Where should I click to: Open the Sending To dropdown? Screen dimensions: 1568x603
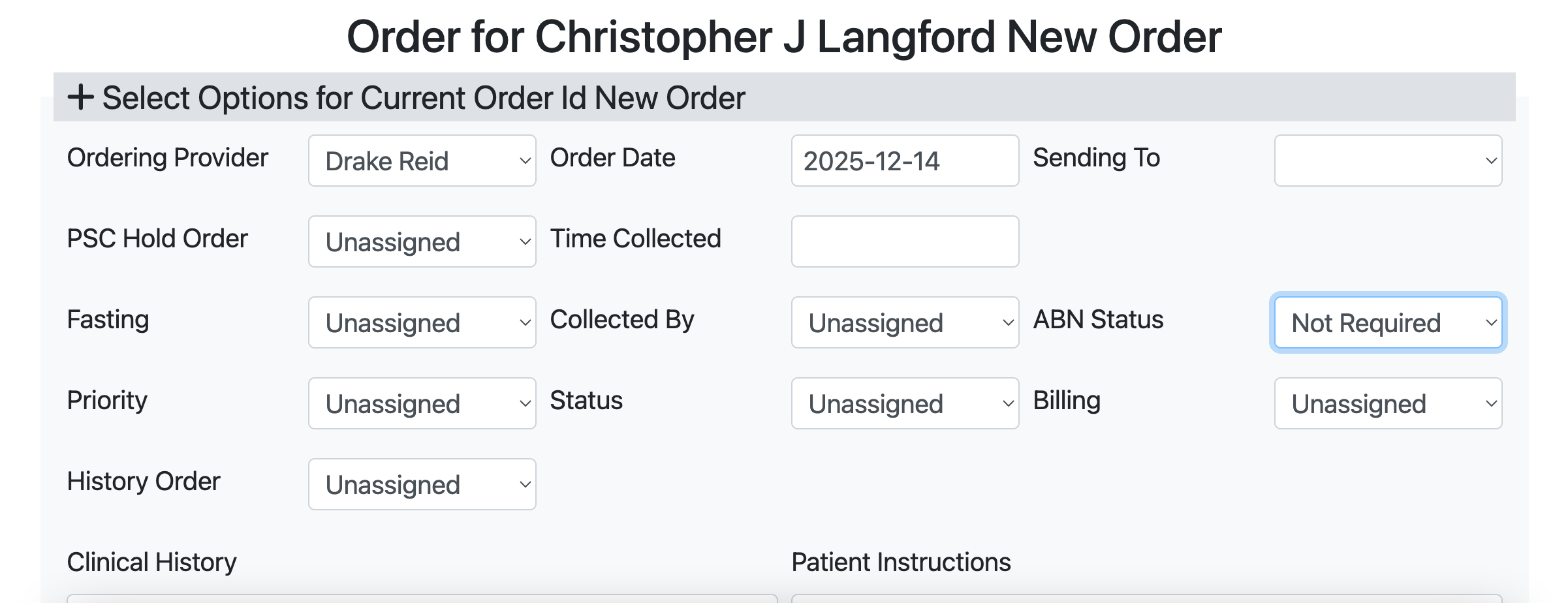point(1387,161)
